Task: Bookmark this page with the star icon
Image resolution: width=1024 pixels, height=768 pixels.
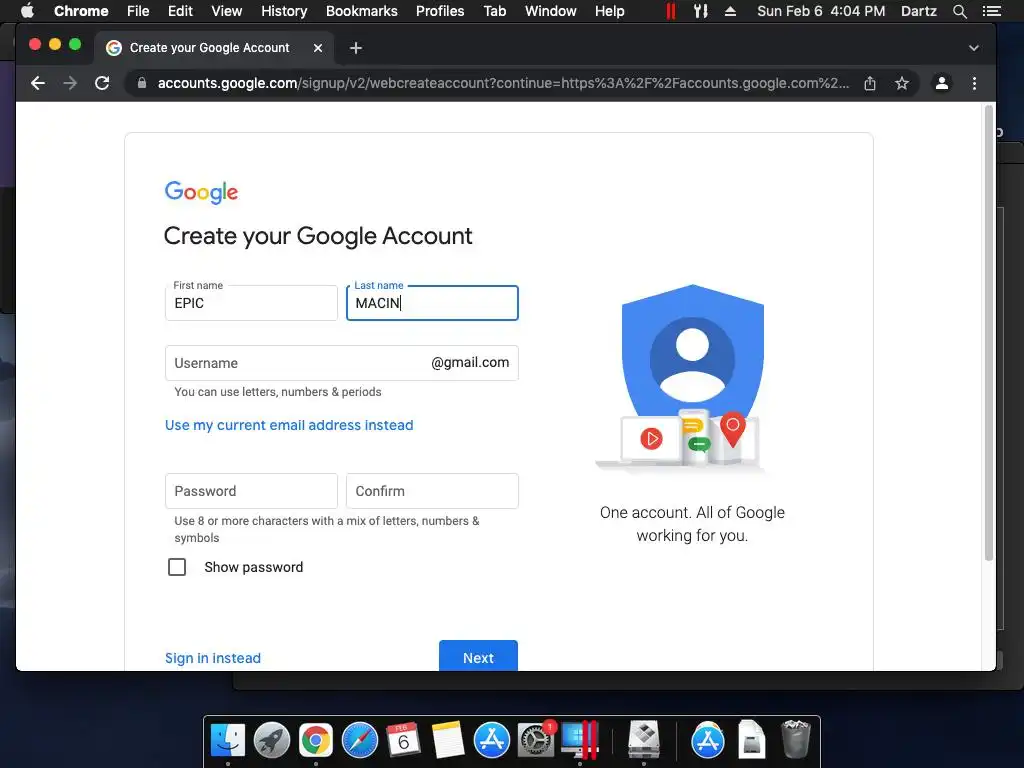Action: click(x=902, y=83)
